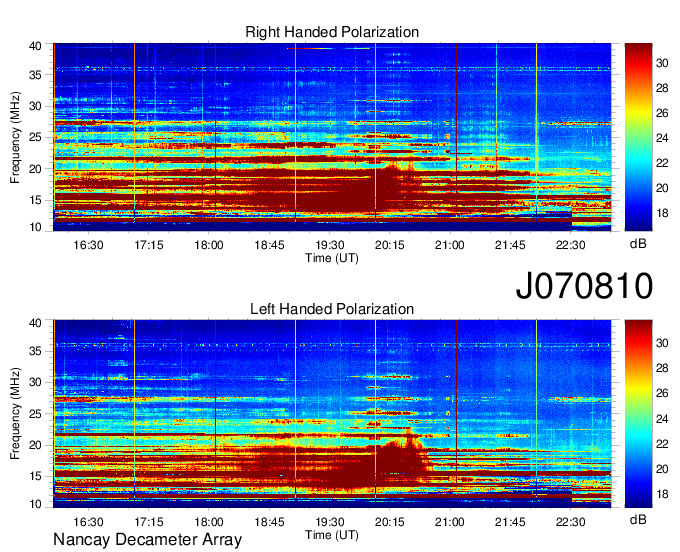
Task: Click the 21:00 time tick on the right-handed plot
Action: (450, 245)
